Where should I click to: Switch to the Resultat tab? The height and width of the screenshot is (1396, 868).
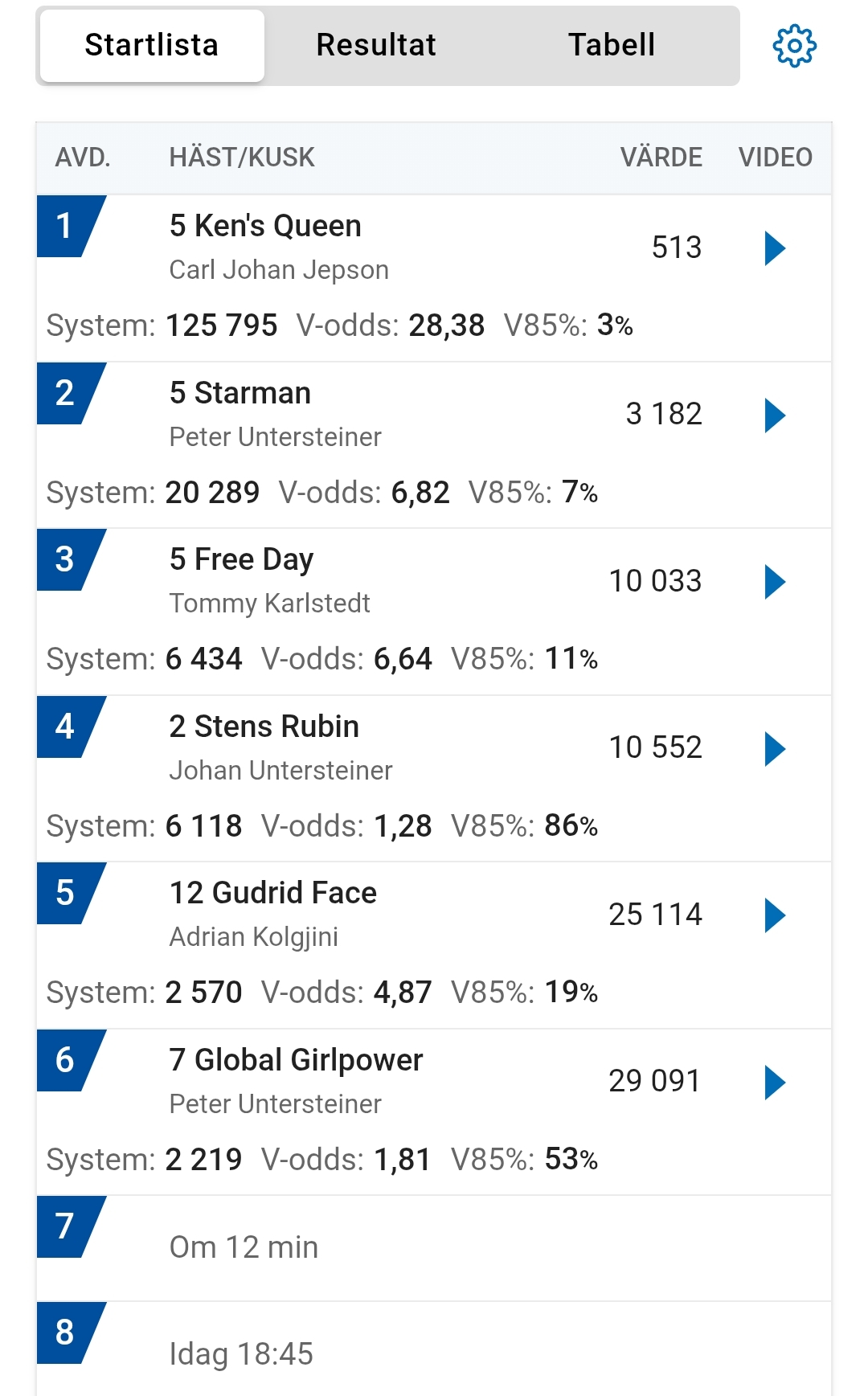[x=376, y=45]
